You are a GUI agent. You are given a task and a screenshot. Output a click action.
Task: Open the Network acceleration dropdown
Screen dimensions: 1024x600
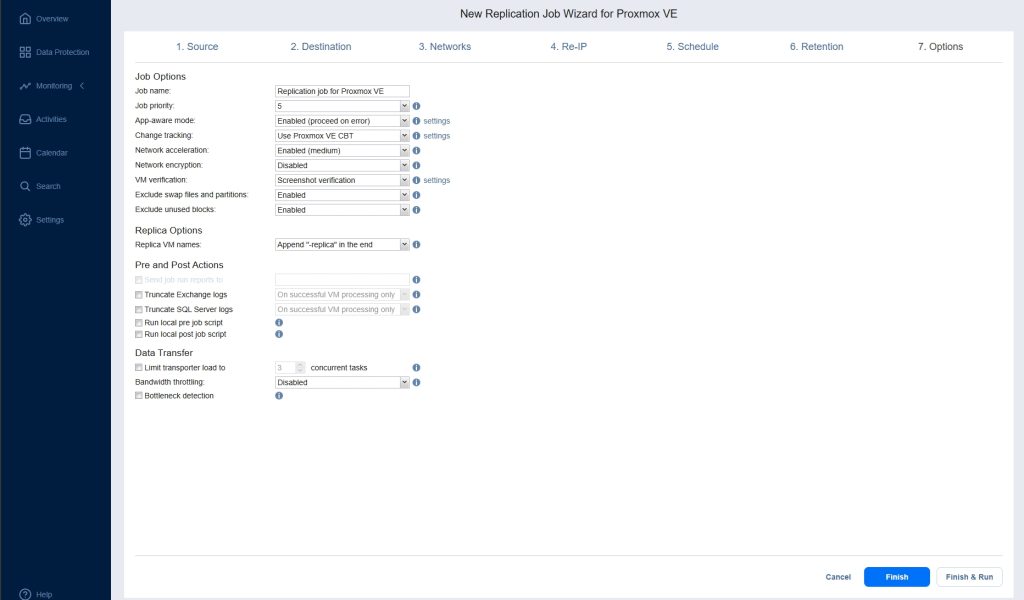[x=342, y=150]
